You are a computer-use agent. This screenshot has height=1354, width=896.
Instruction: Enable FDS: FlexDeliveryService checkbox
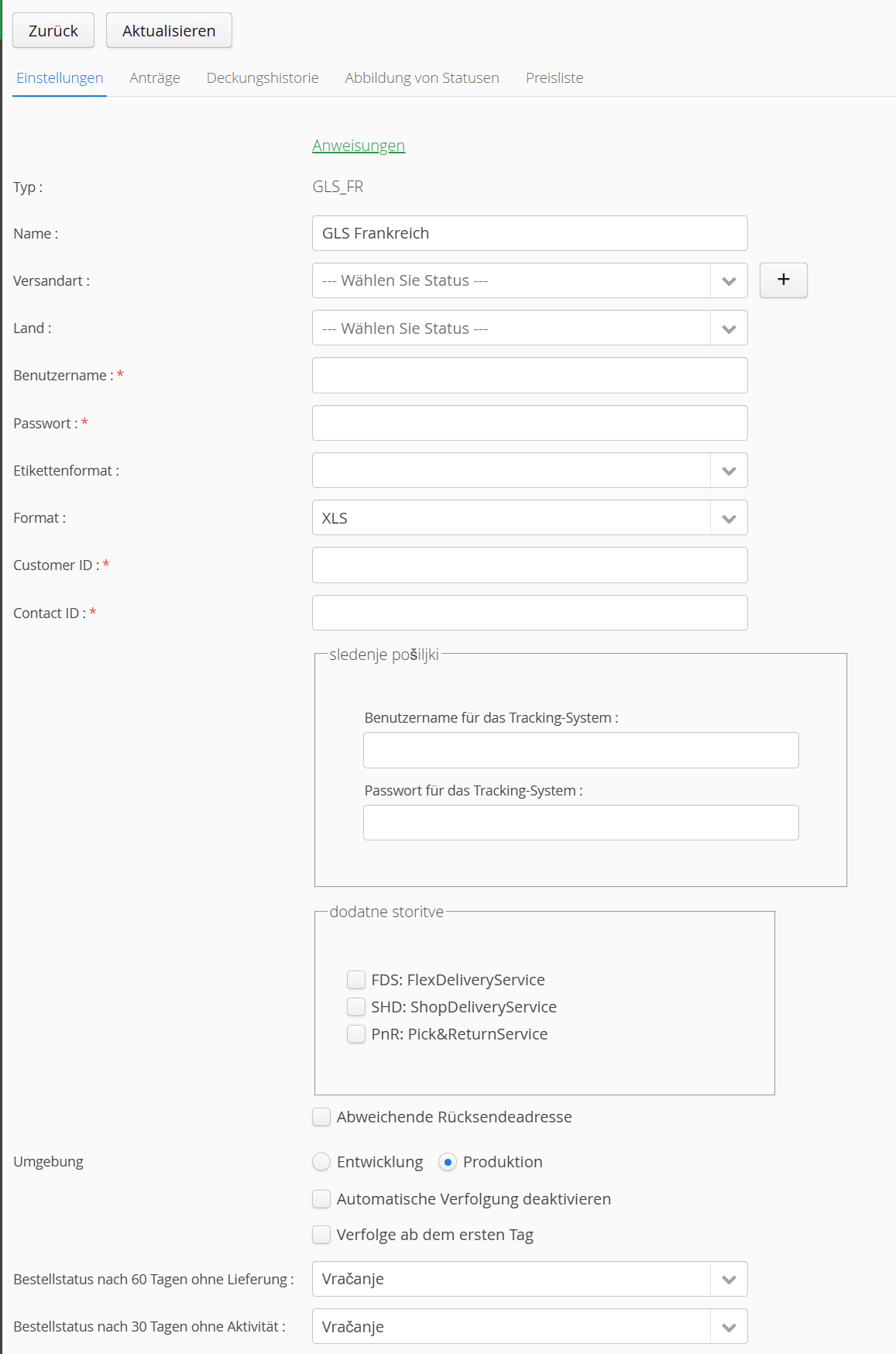(x=356, y=980)
